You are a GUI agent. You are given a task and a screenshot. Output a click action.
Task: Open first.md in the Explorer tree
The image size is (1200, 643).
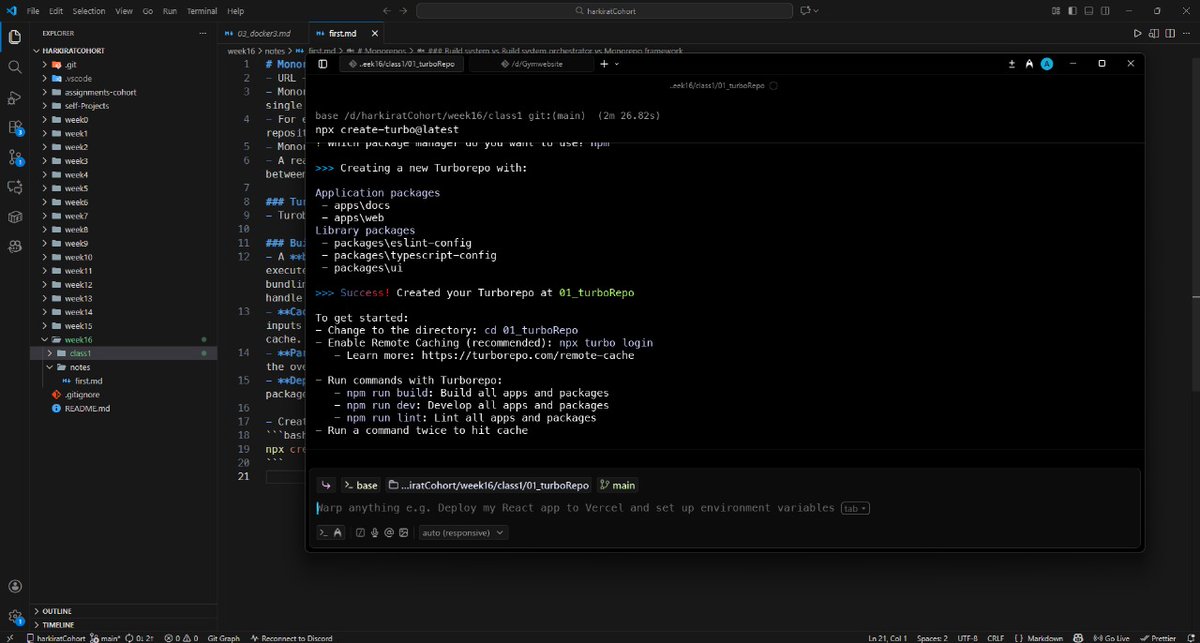(x=89, y=381)
